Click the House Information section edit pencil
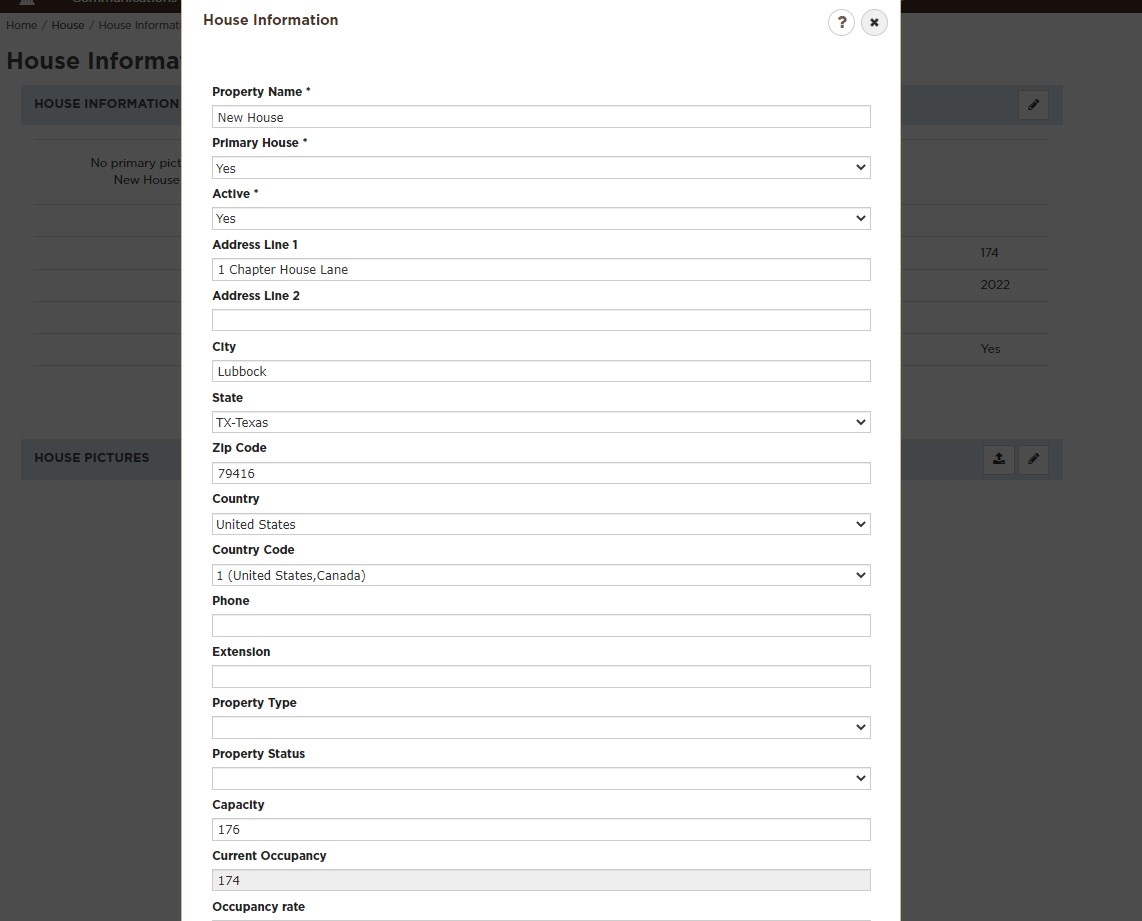 coord(1033,105)
